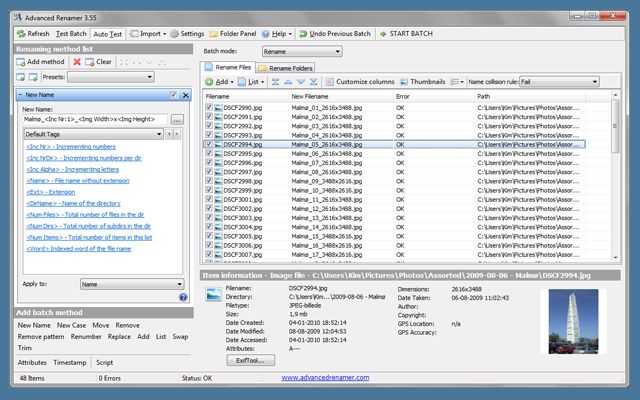
Task: Collapse the New Name method panel
Action: point(20,95)
